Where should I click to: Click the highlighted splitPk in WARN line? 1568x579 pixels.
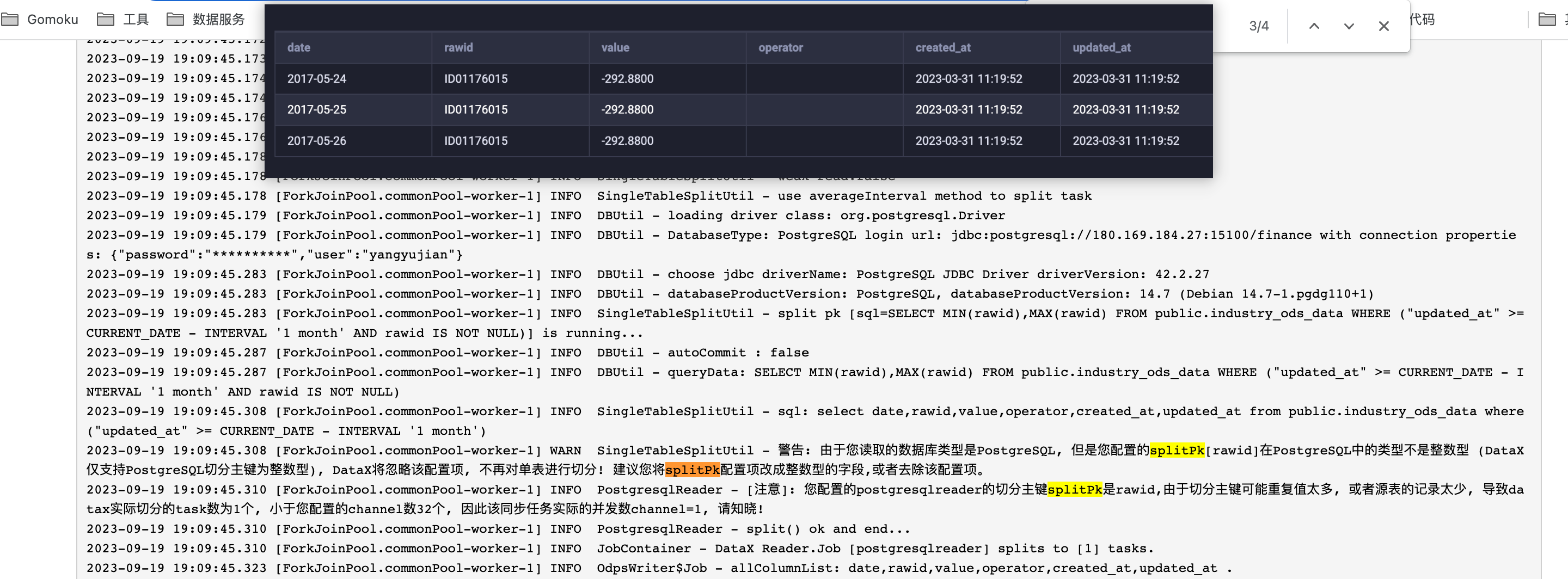coord(1177,450)
